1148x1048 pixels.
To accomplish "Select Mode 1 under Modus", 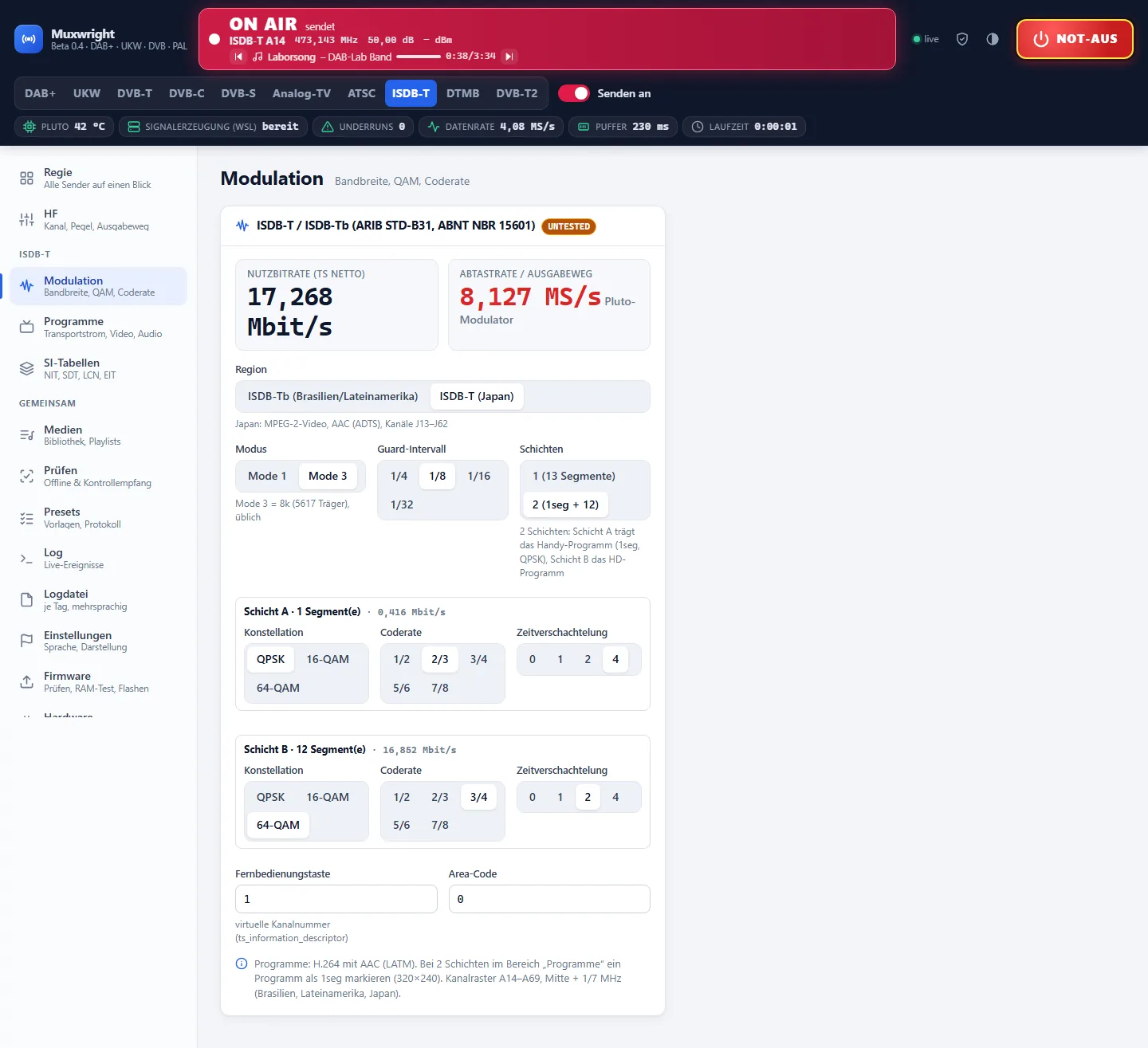I will [267, 477].
